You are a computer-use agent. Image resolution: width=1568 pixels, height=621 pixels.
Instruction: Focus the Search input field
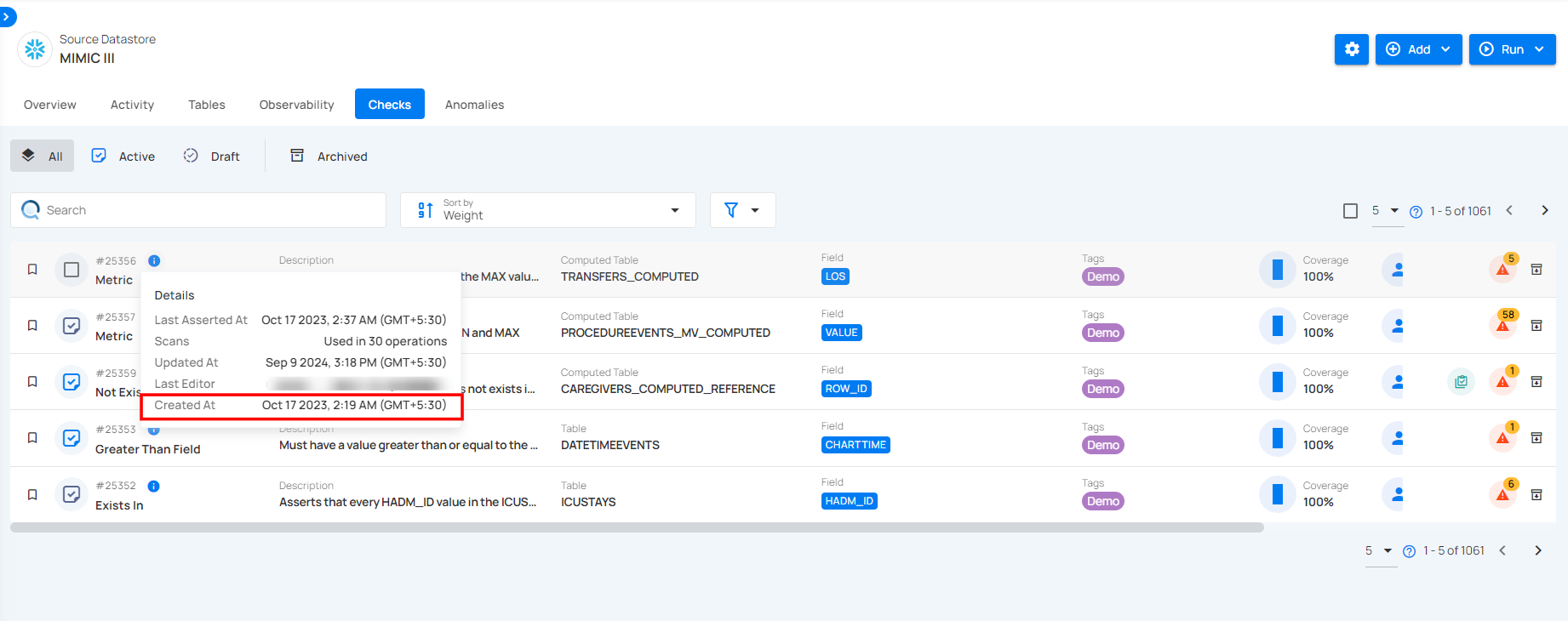coord(198,210)
